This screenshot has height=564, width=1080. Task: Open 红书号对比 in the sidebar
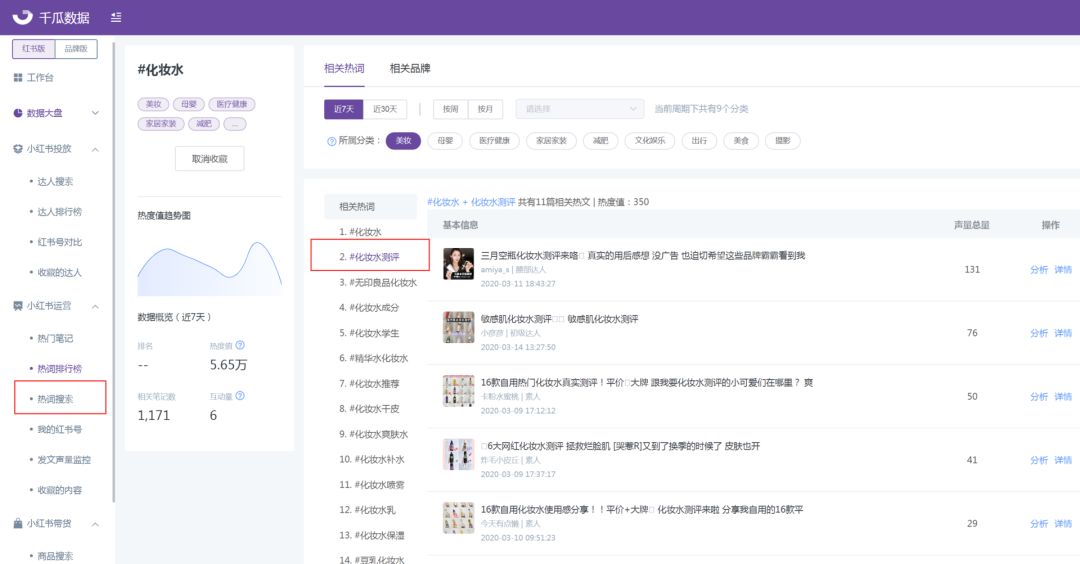59,242
